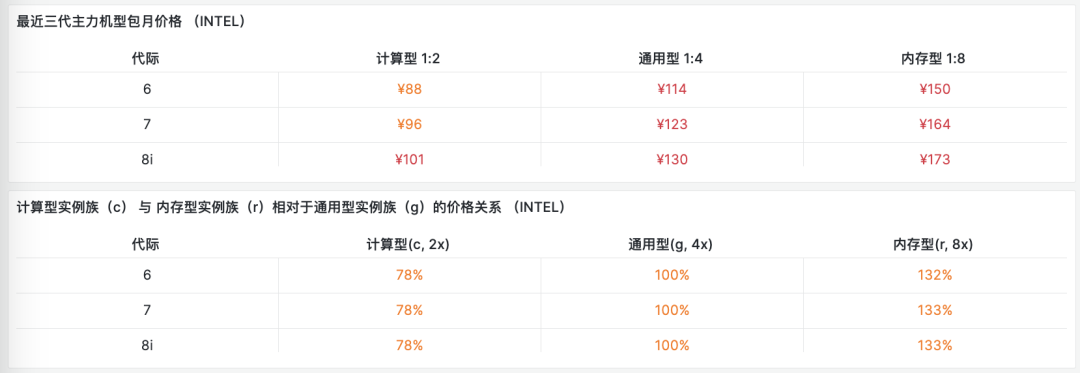Click the 通用型 1:4 column header

tap(672, 58)
